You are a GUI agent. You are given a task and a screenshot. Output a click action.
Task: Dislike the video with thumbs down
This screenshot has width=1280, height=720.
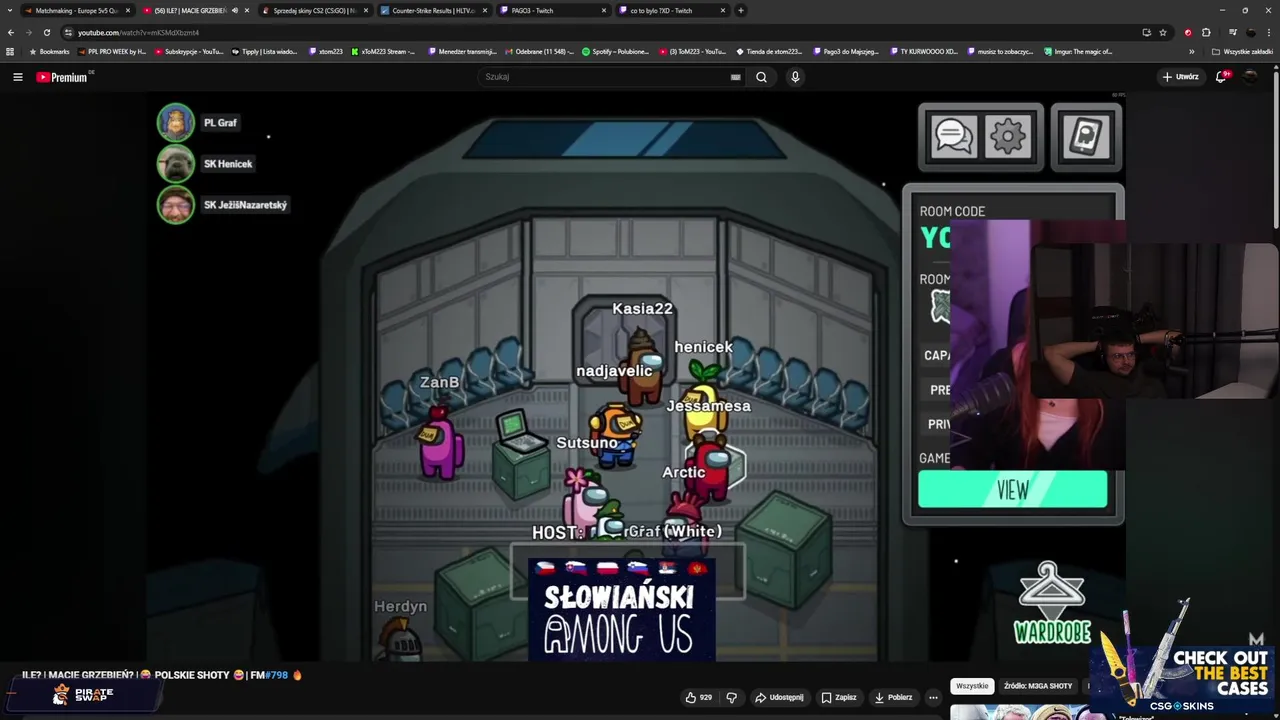[x=731, y=697]
